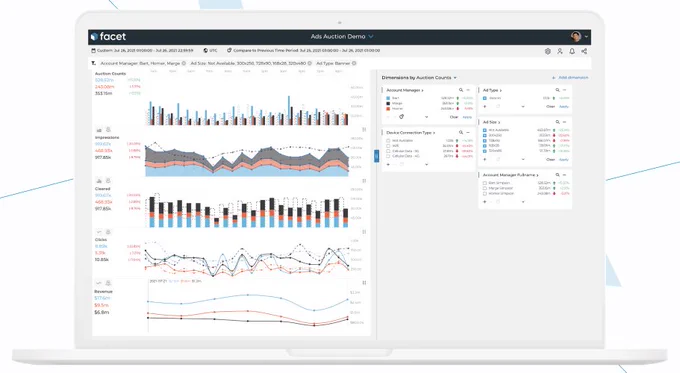Search within Device Connection Type card
The width and height of the screenshot is (680, 373).
click(x=461, y=133)
